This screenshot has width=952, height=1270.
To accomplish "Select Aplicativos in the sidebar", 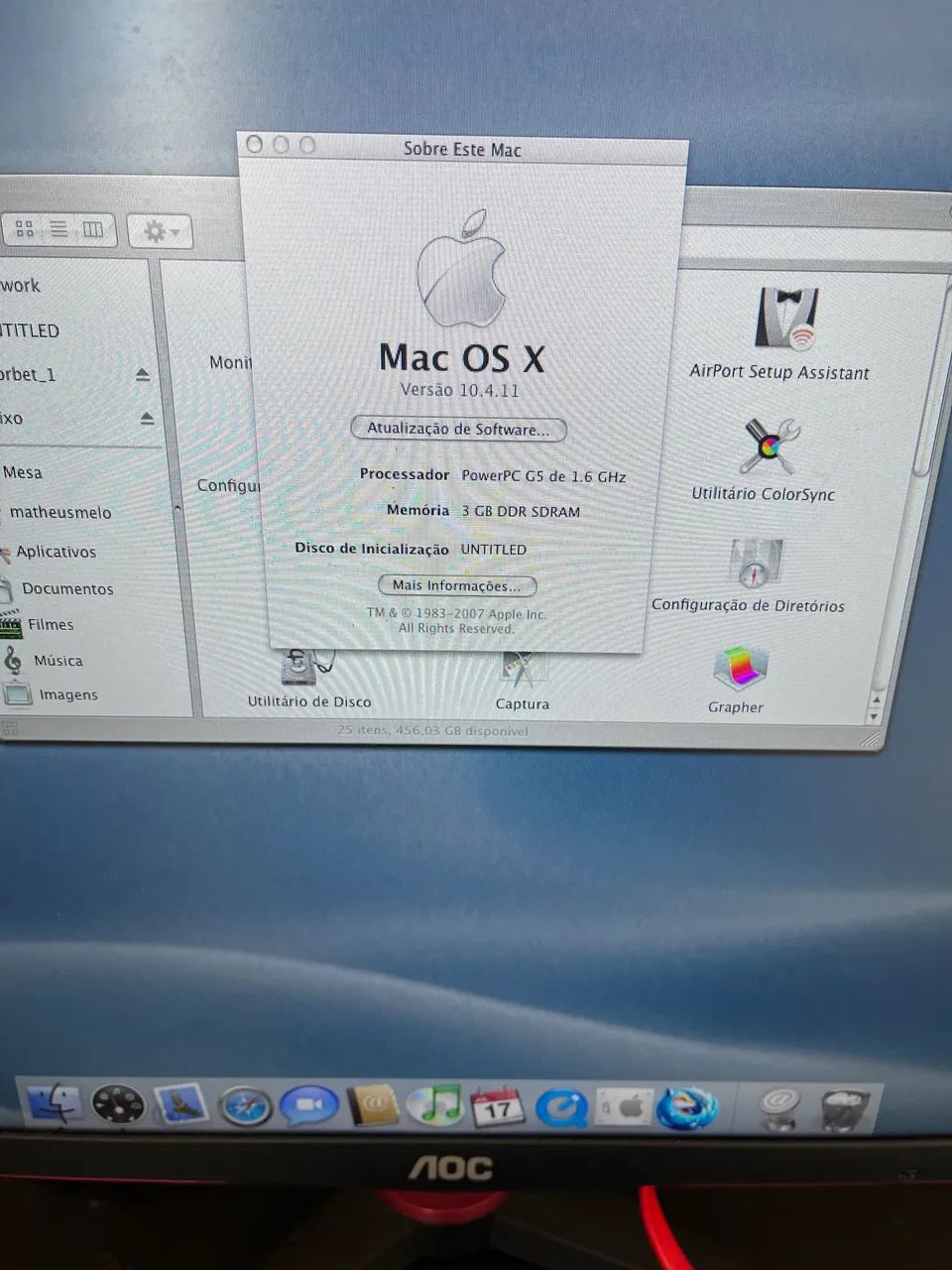I will tap(55, 552).
